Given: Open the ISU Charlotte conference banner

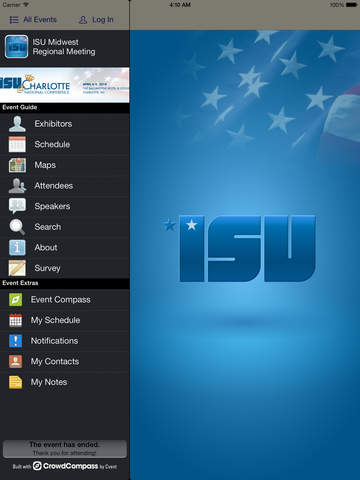Looking at the screenshot, I should click(65, 85).
